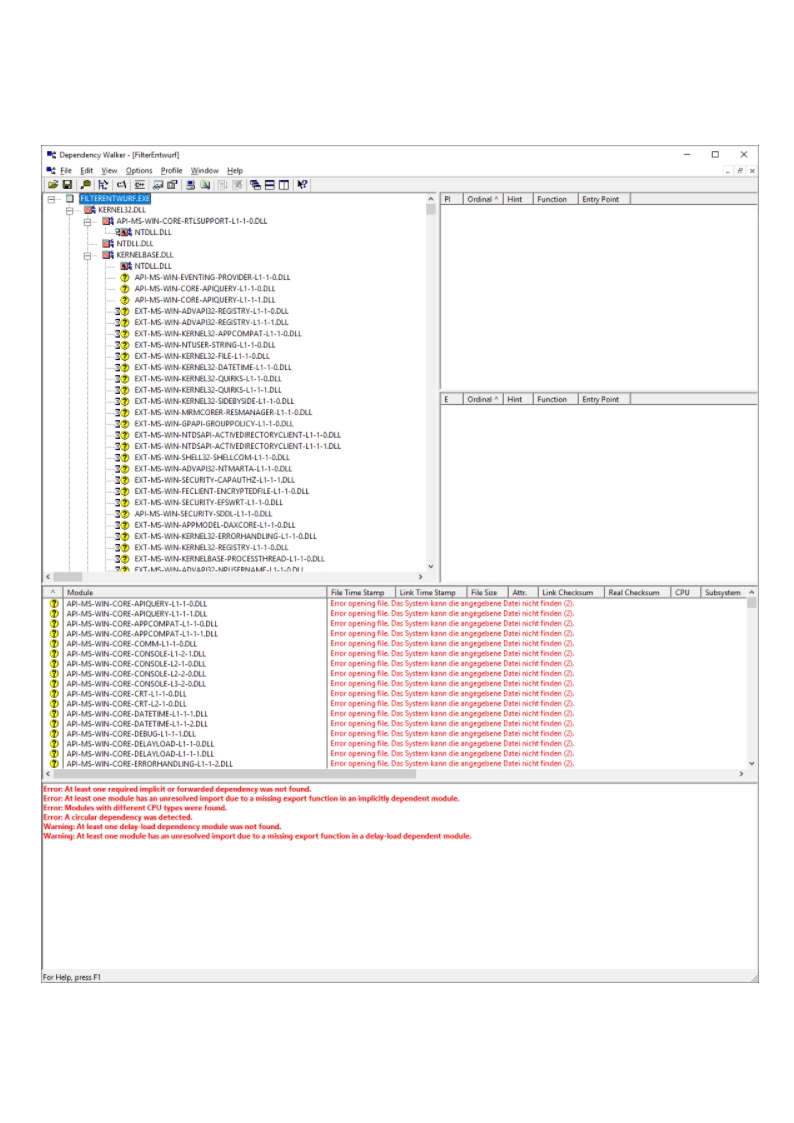Toggle the View Full Paths toolbar icon

(122, 185)
